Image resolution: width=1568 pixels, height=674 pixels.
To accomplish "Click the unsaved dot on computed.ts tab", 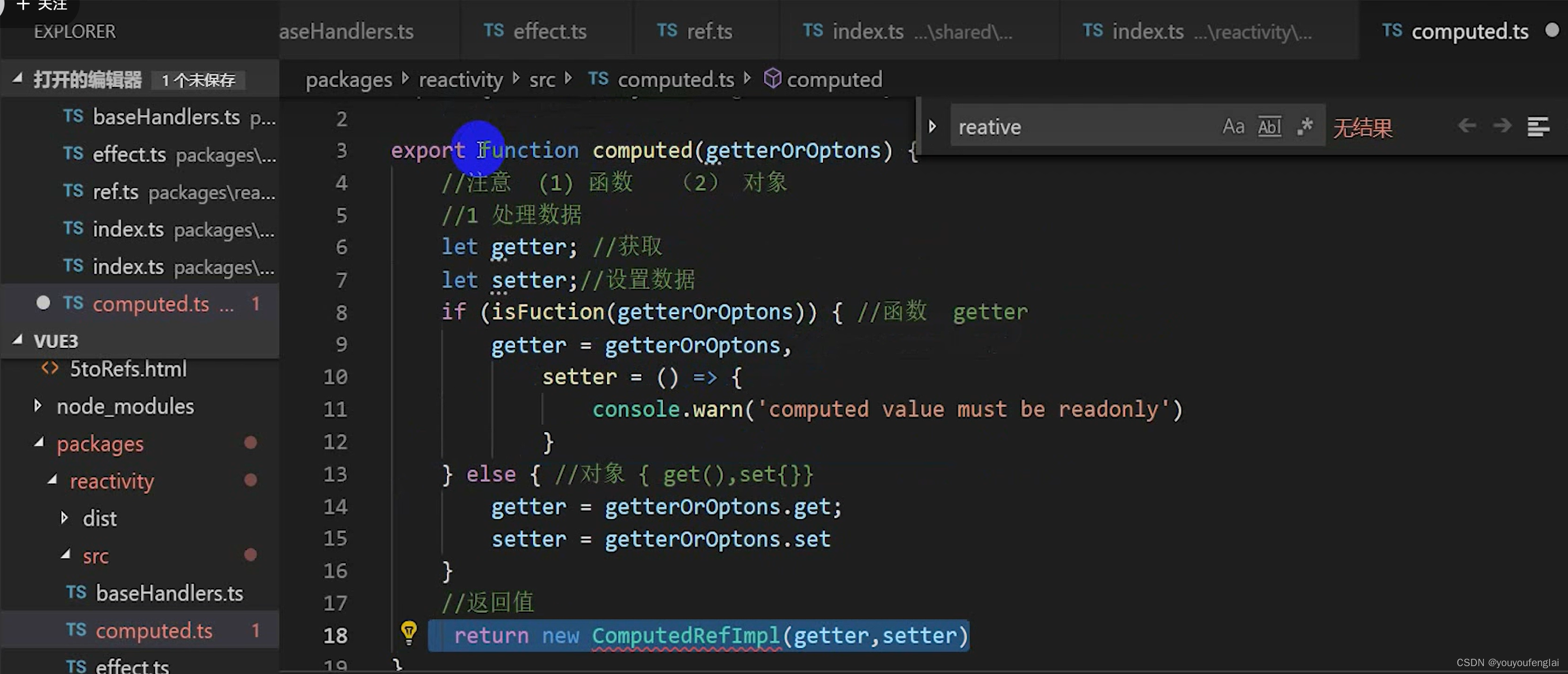I will (1552, 30).
